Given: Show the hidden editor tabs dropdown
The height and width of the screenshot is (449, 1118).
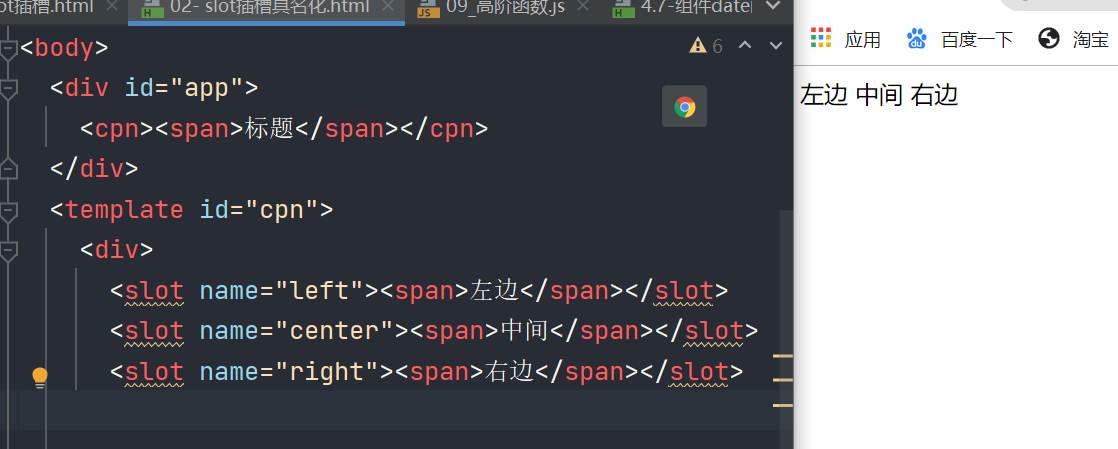Looking at the screenshot, I should pyautogui.click(x=773, y=7).
